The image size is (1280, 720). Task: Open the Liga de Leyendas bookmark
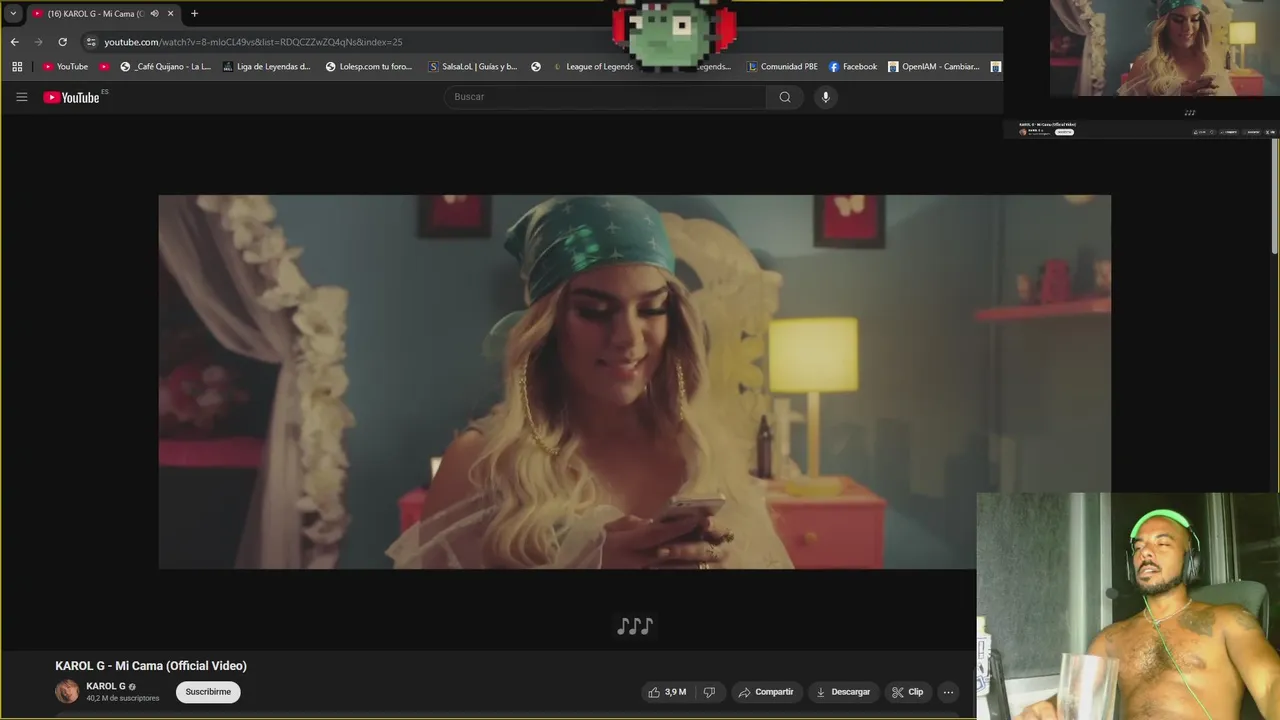click(x=267, y=67)
